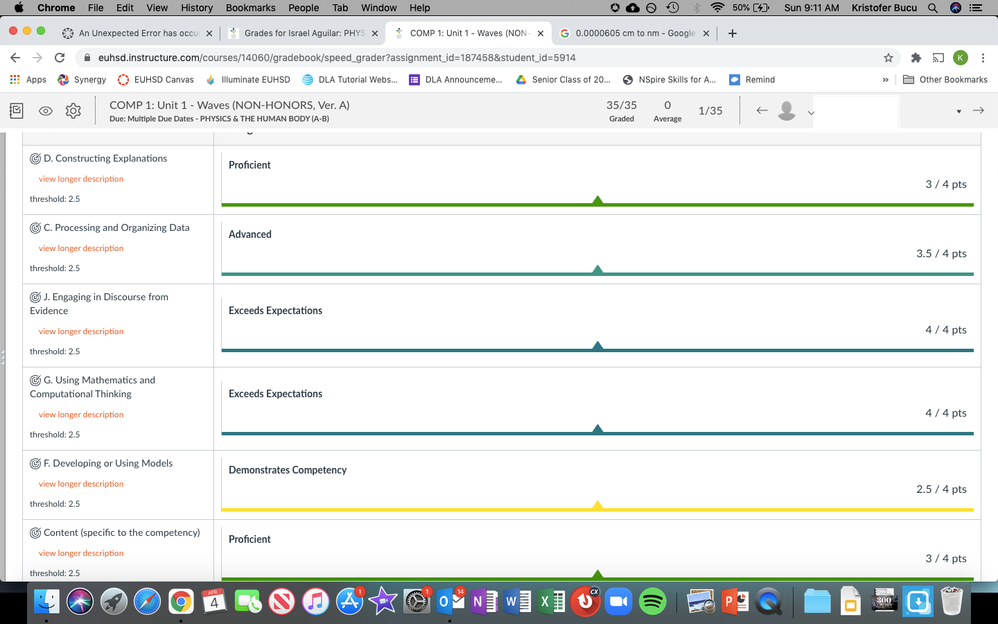Expand the hidden bookmarks overflow chevron
The width and height of the screenshot is (998, 624).
(885, 80)
